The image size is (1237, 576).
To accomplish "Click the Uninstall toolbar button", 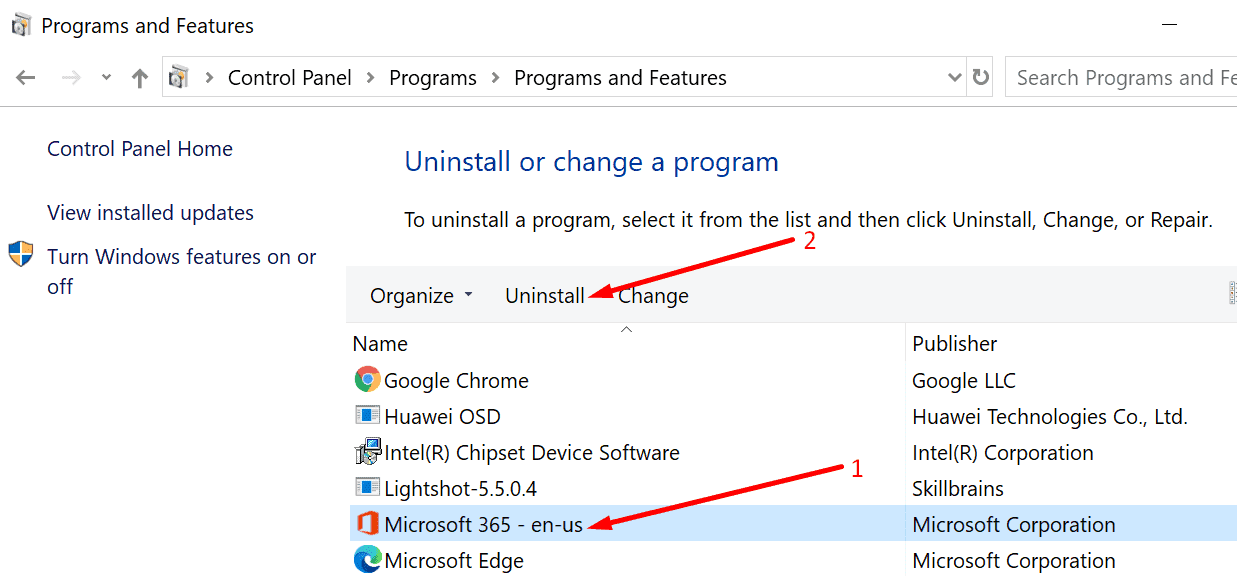I will (x=545, y=296).
